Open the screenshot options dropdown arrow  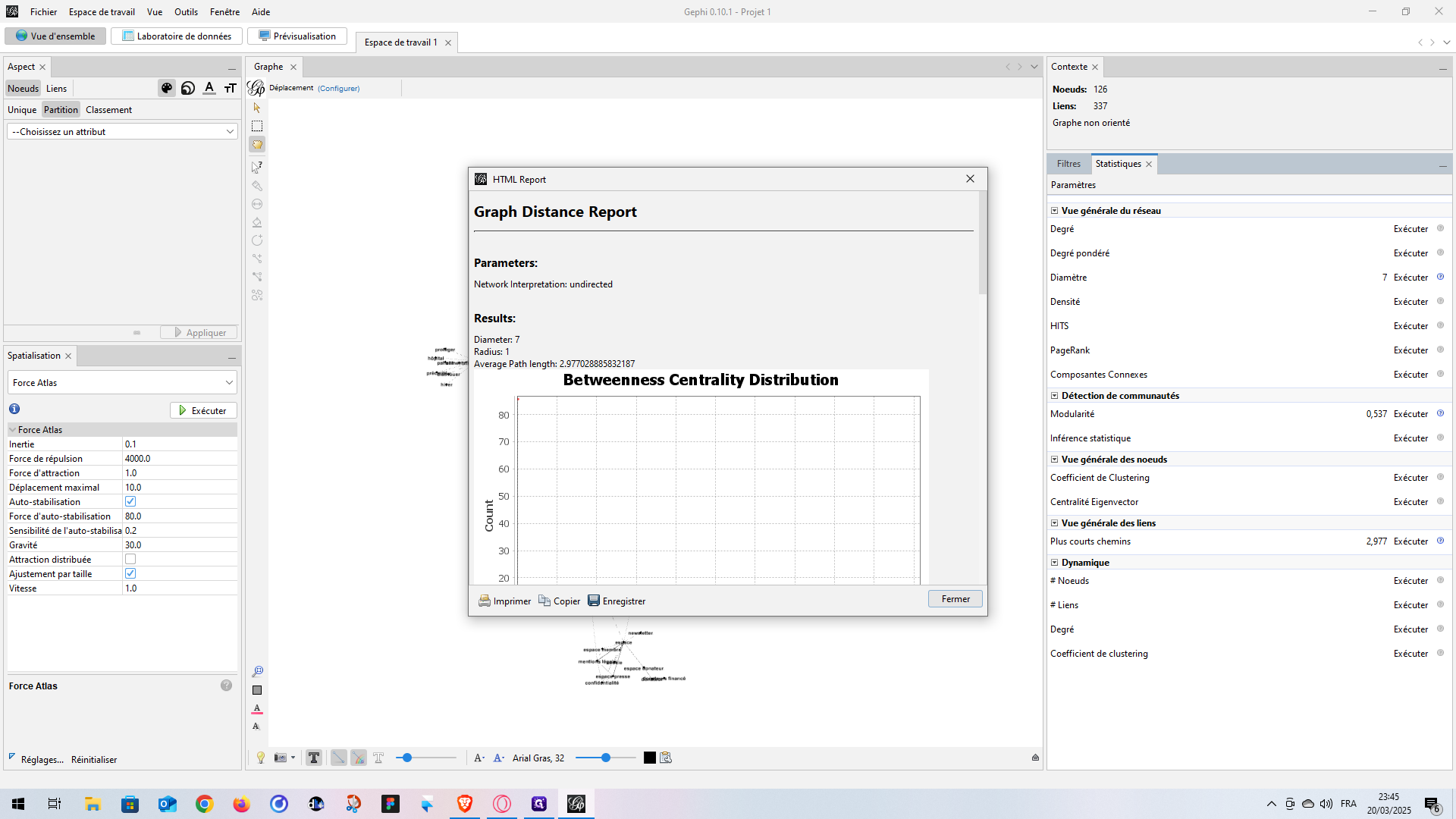click(x=293, y=758)
